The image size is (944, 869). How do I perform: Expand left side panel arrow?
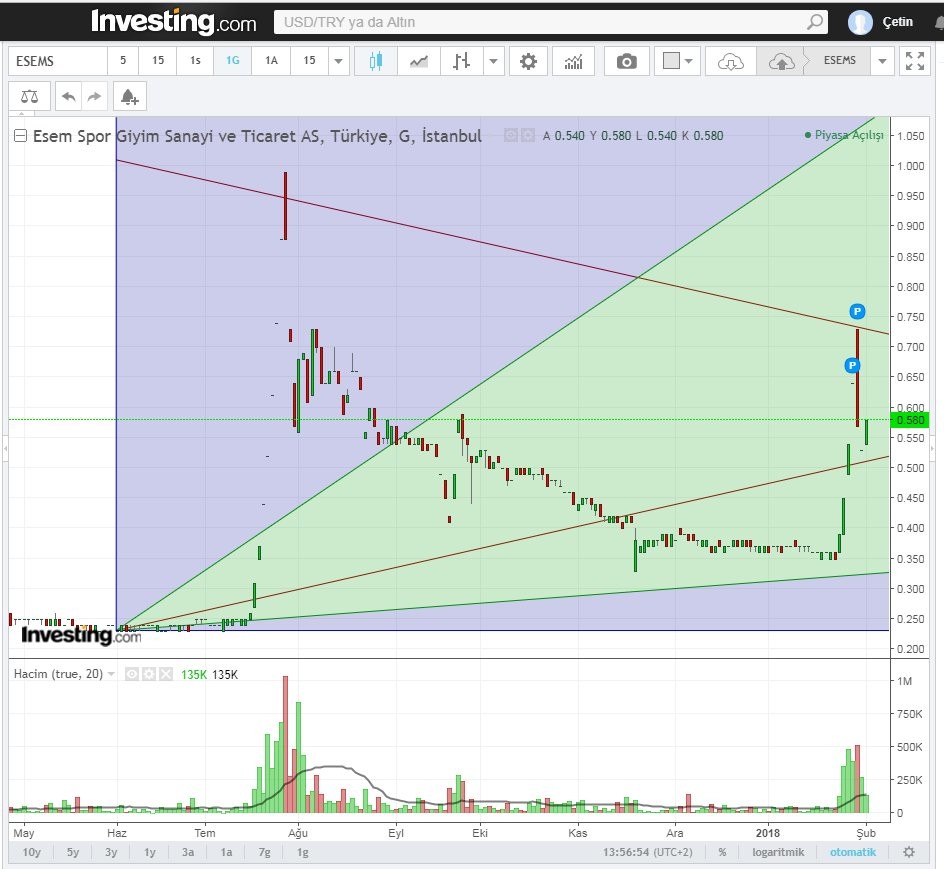[5, 449]
